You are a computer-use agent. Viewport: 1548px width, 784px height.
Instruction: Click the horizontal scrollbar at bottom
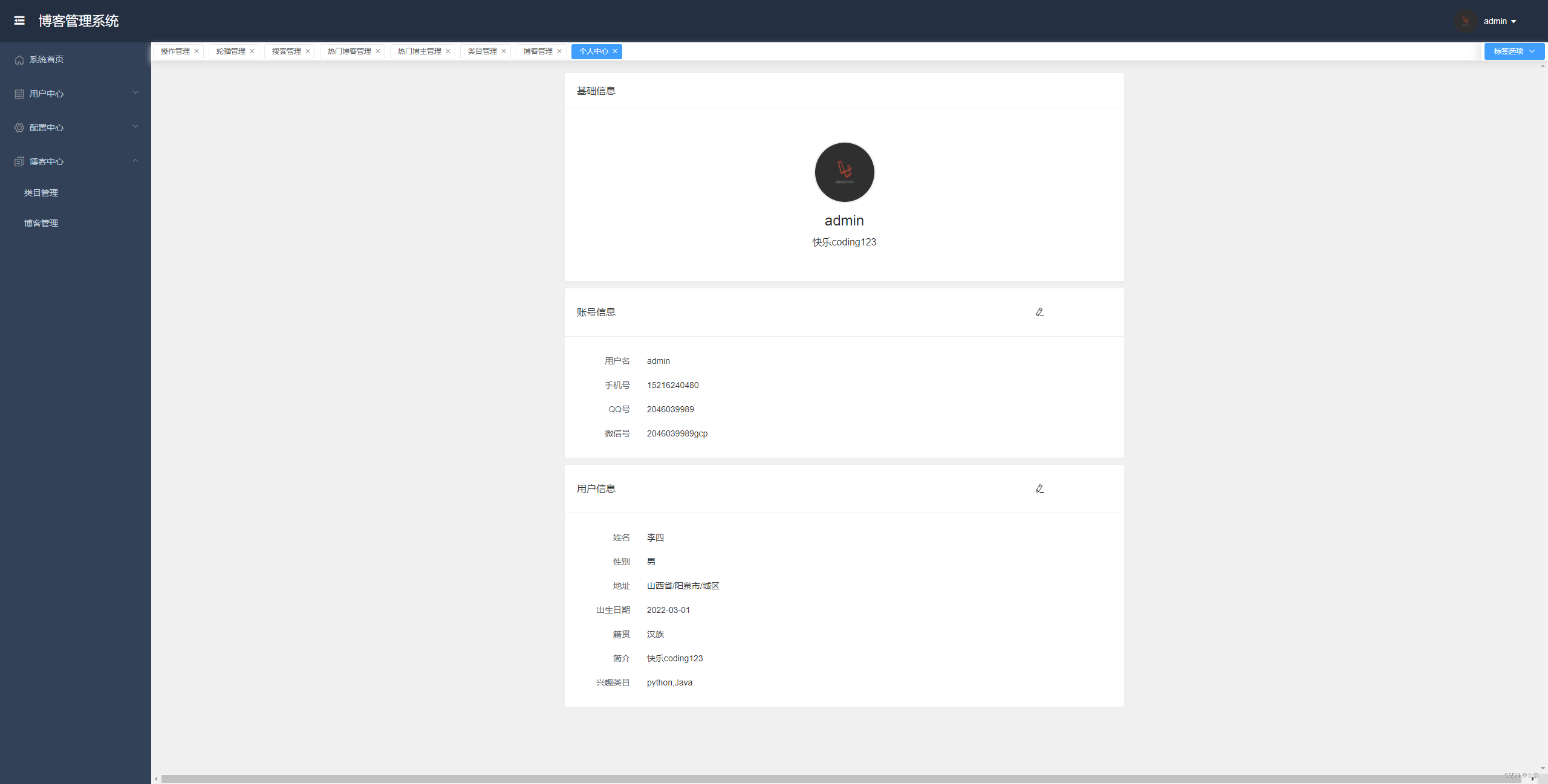click(x=841, y=779)
